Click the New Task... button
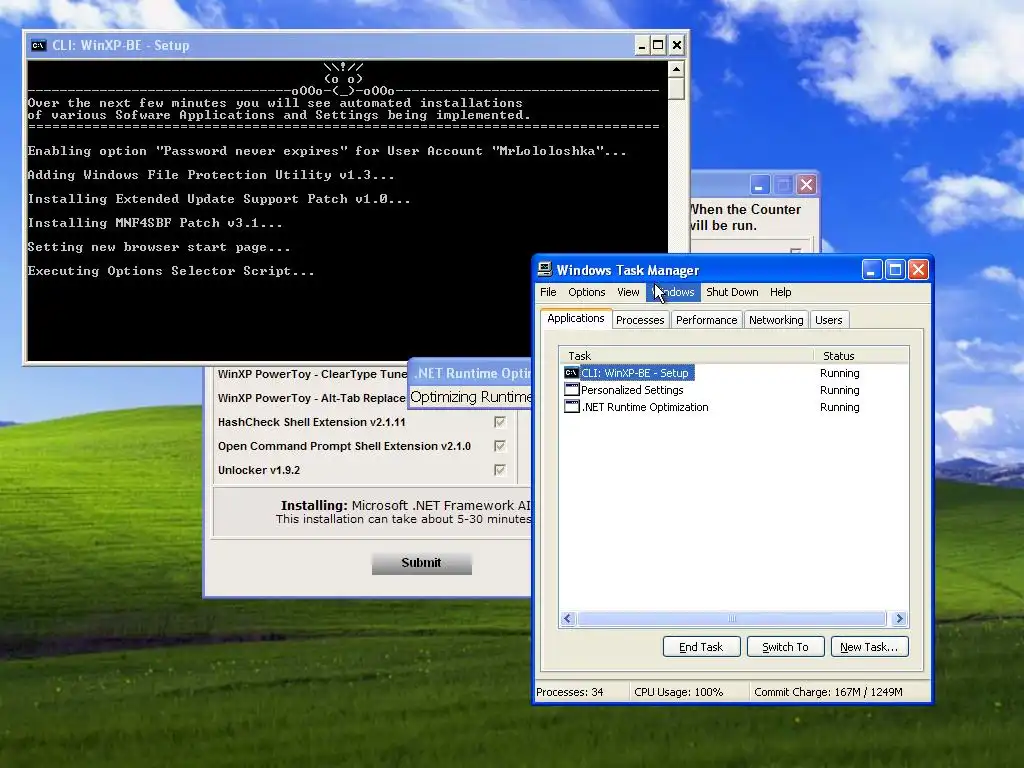The width and height of the screenshot is (1024, 768). pos(869,647)
